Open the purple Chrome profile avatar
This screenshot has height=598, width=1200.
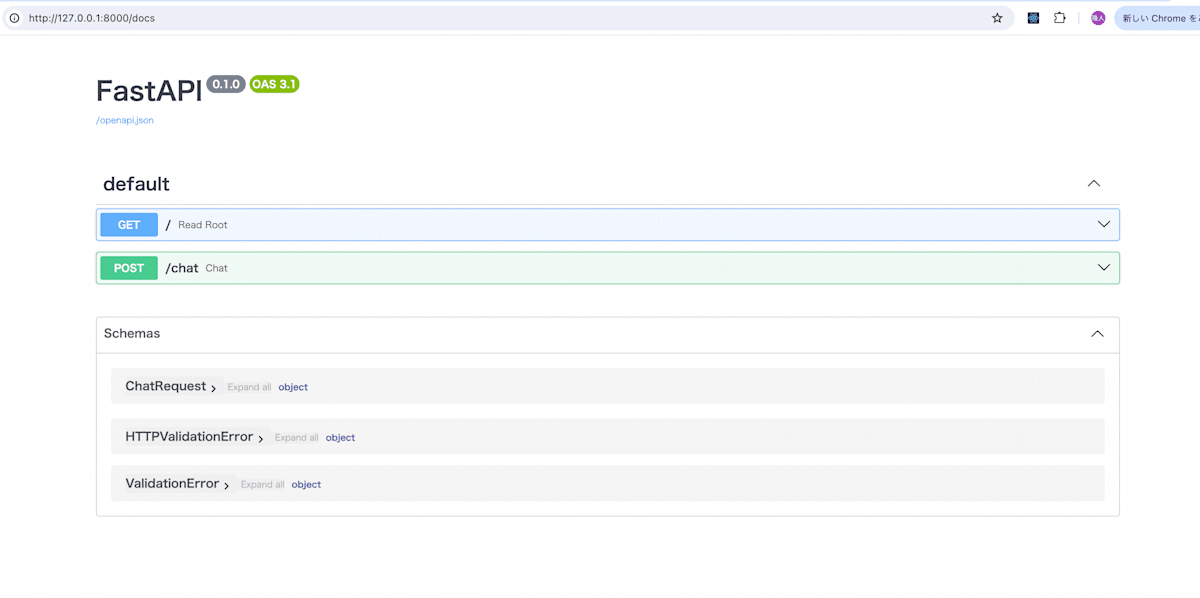(1098, 18)
